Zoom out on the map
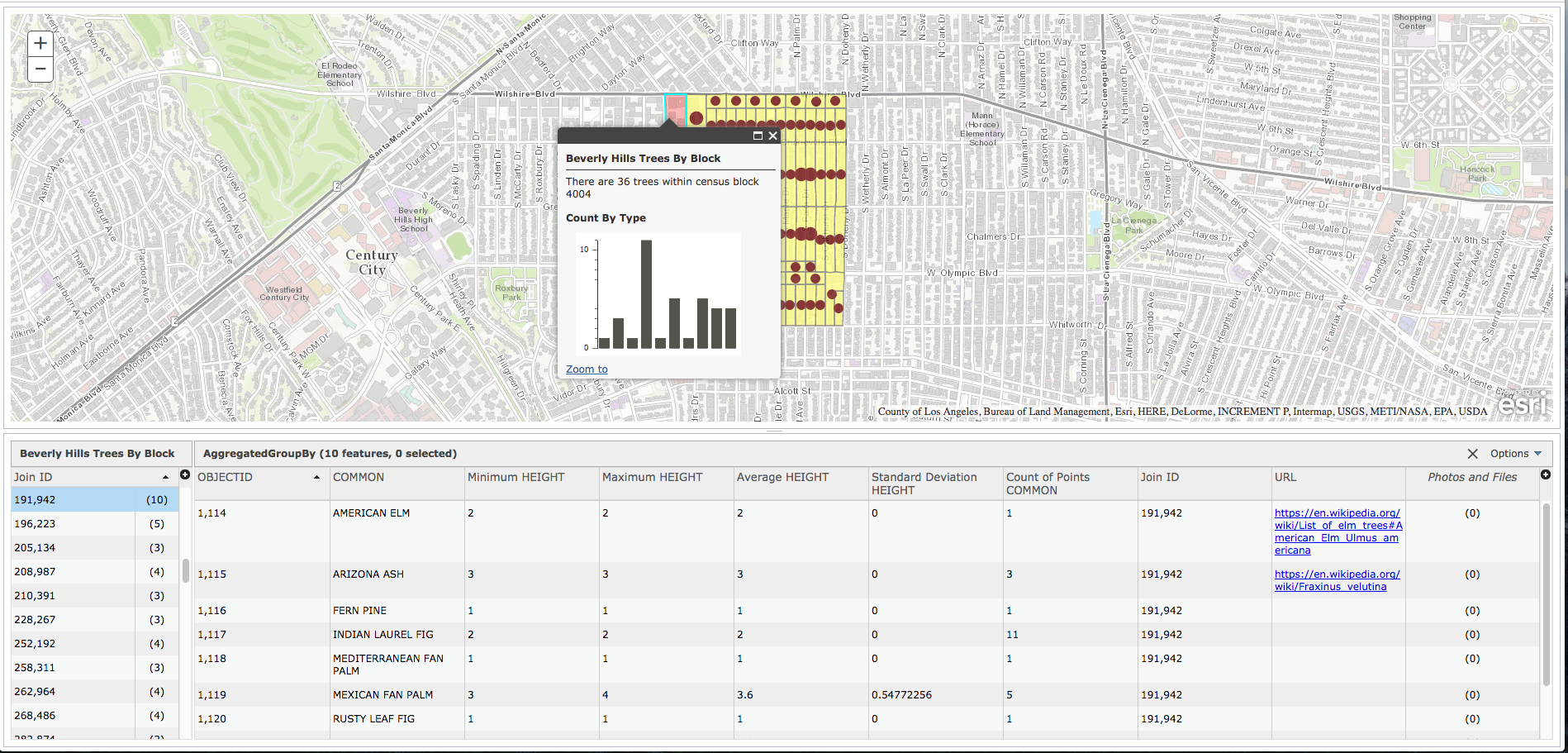1568x753 pixels. tap(40, 69)
